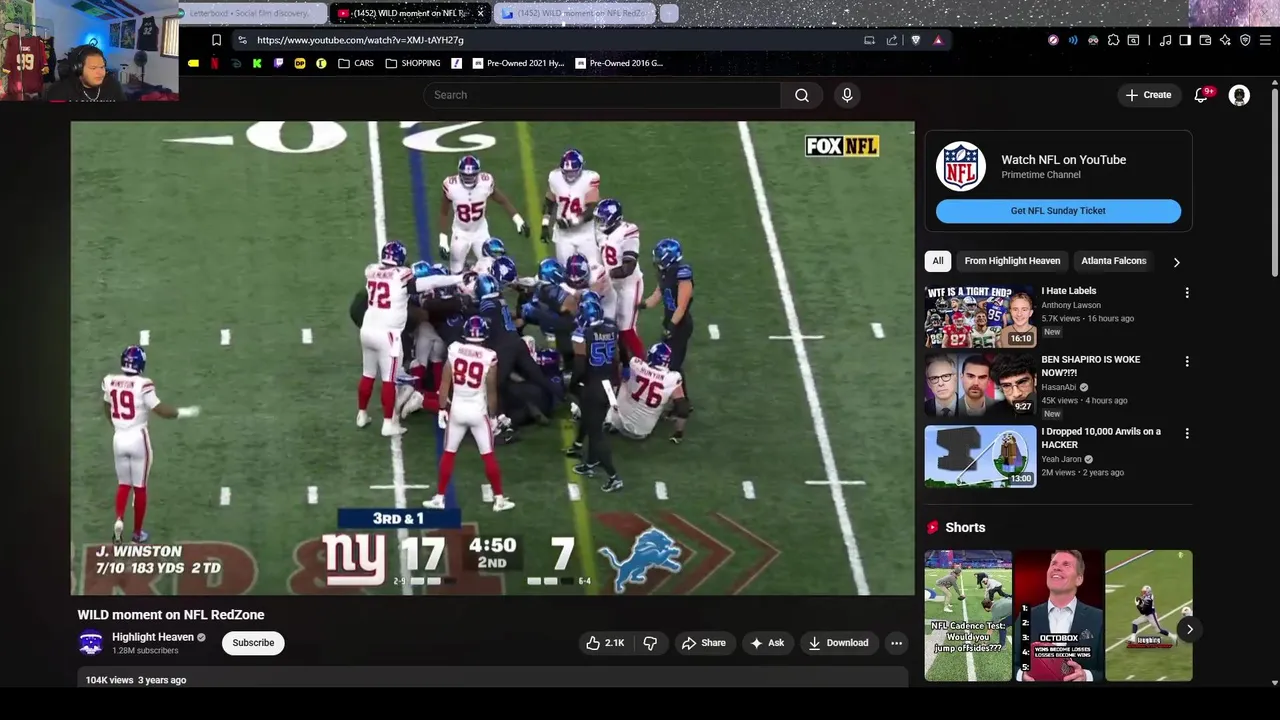Open the notifications bell
Screen dimensions: 1280x720
(x=1202, y=95)
